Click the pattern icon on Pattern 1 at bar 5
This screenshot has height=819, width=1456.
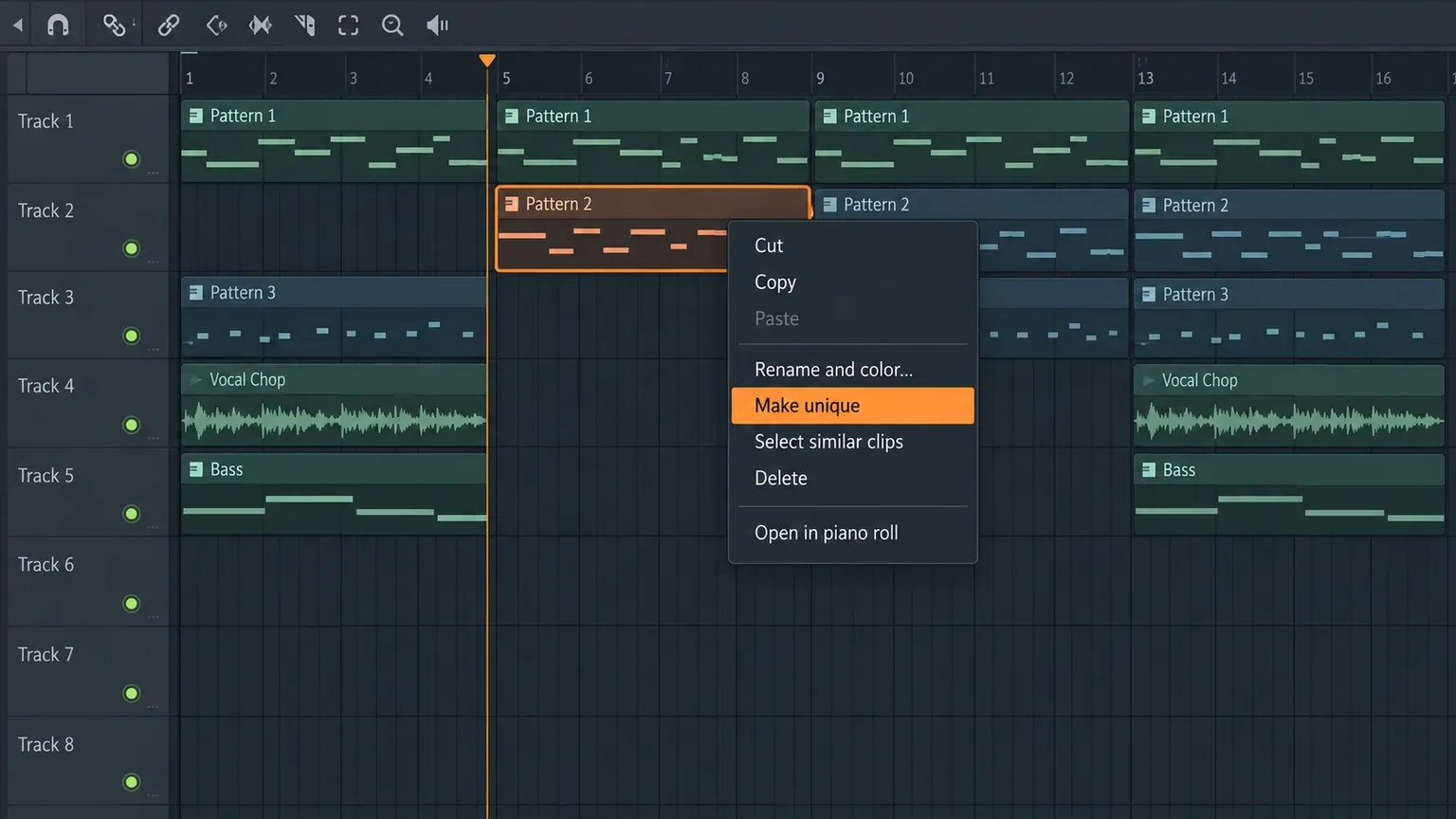[x=511, y=116]
